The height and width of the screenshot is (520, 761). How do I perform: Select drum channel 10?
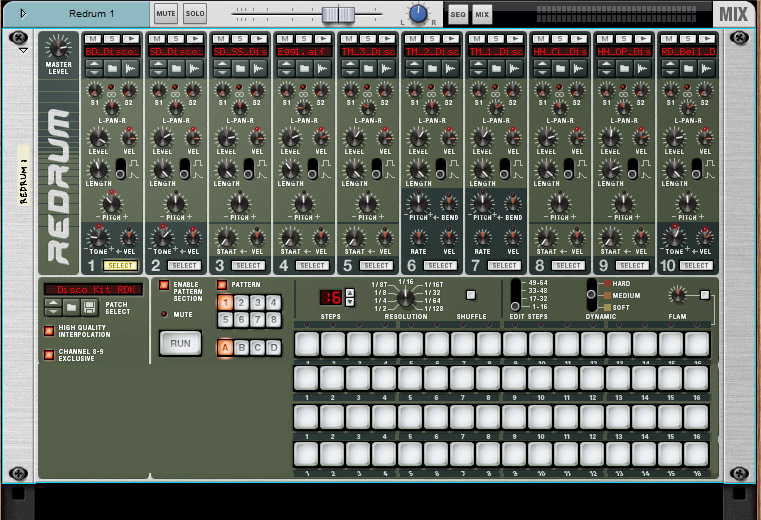pyautogui.click(x=696, y=266)
